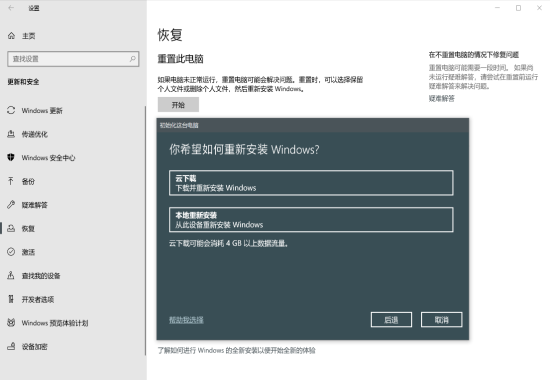This screenshot has height=380, width=550.
Task: Click inside the 查找设置 search field
Action: tap(73, 59)
